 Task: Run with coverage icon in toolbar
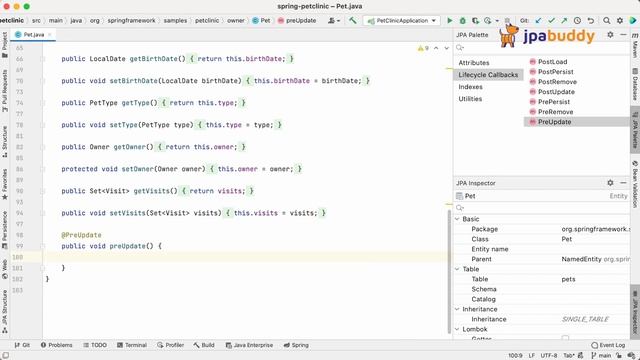tap(475, 20)
